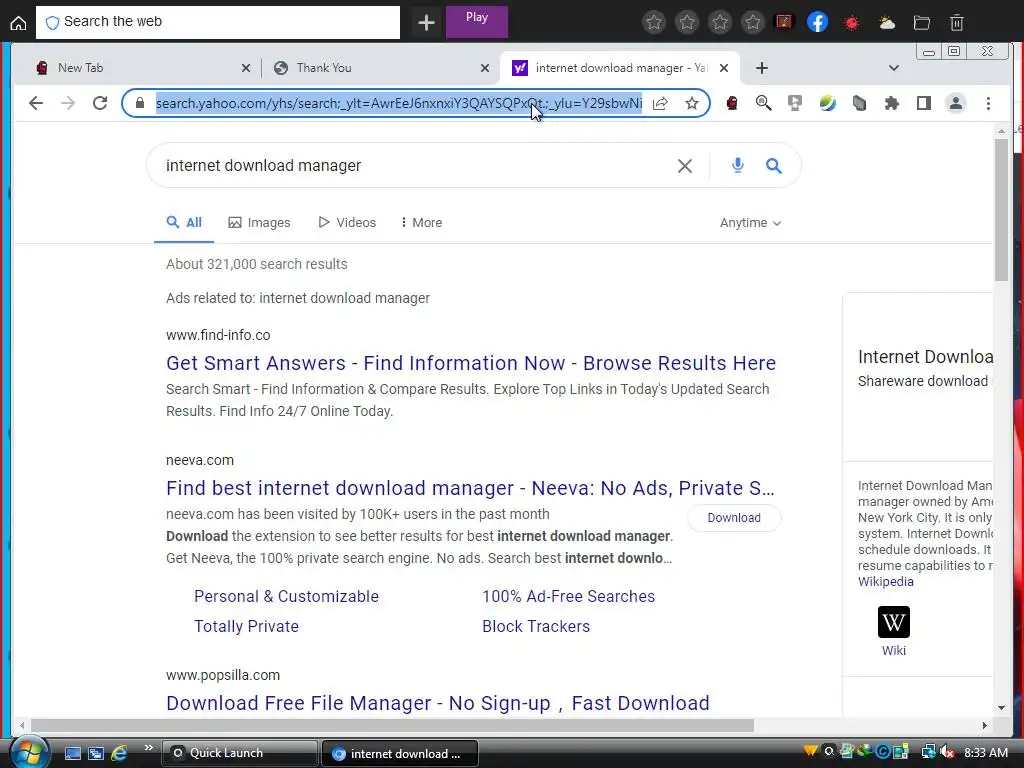Submit search with the blue magnifier
The image size is (1024, 768).
pyautogui.click(x=773, y=166)
